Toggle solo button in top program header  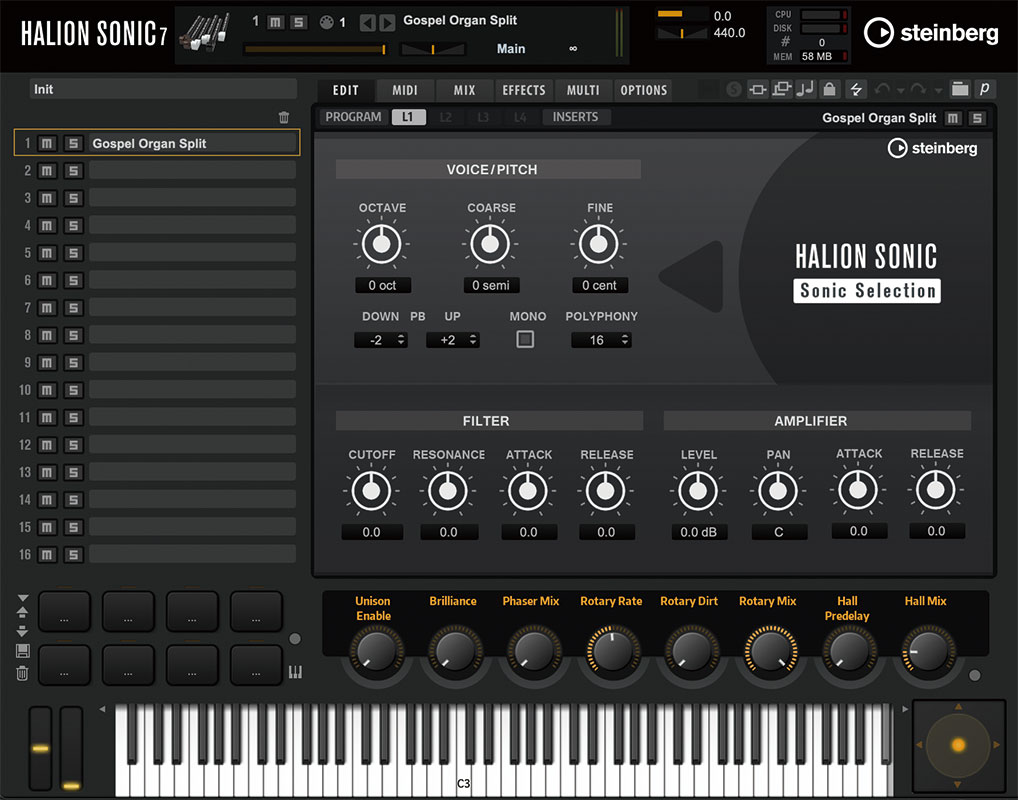[x=298, y=23]
